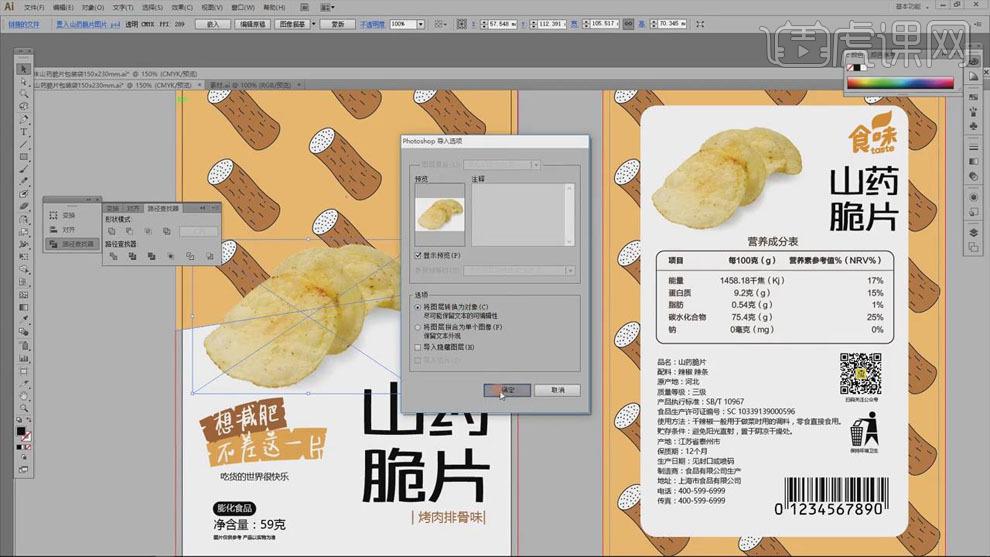
Task: Click the Crop pathfinder icon
Action: [171, 256]
